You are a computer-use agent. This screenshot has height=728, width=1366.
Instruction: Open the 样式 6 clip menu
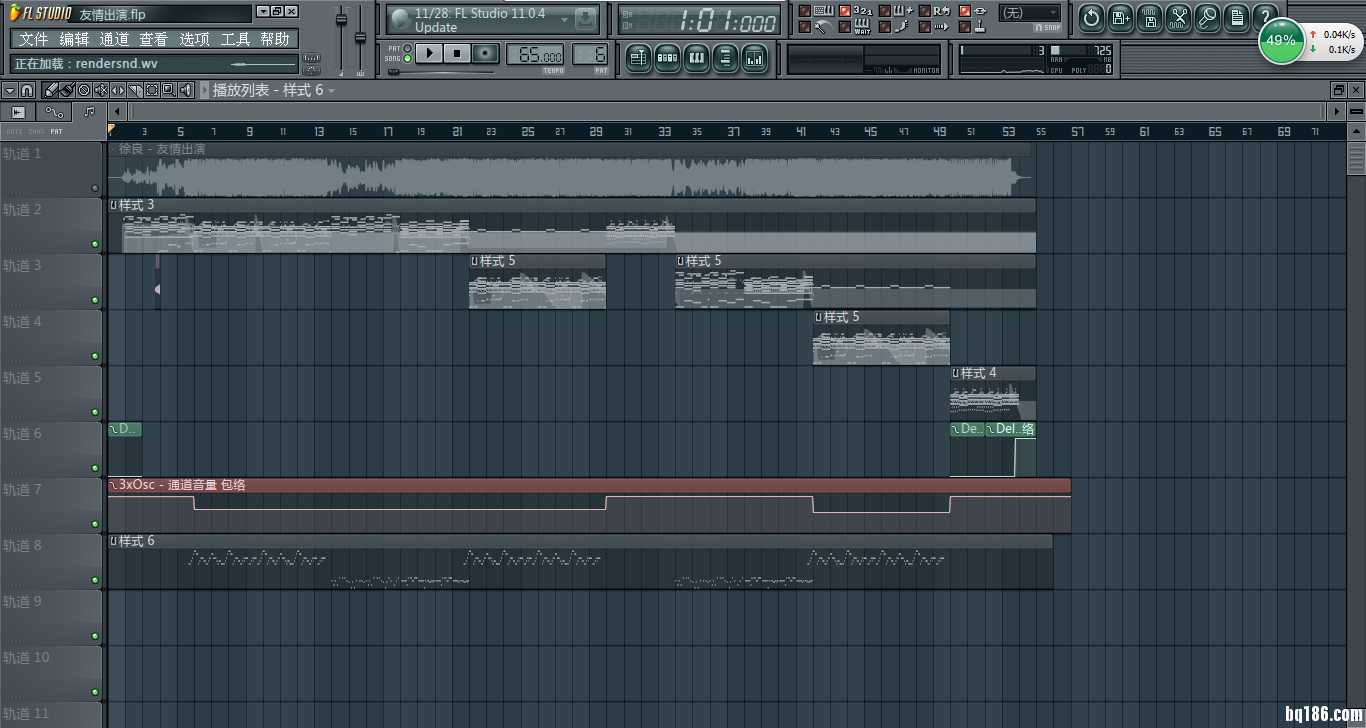click(114, 541)
